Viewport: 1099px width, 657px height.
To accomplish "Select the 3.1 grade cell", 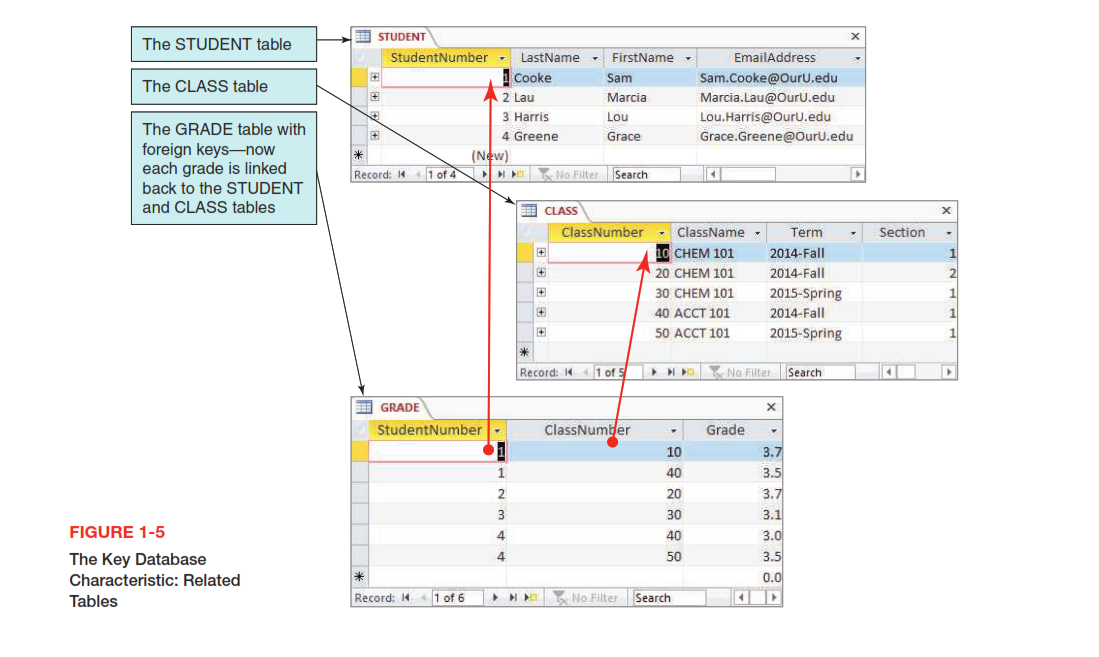I will [733, 515].
